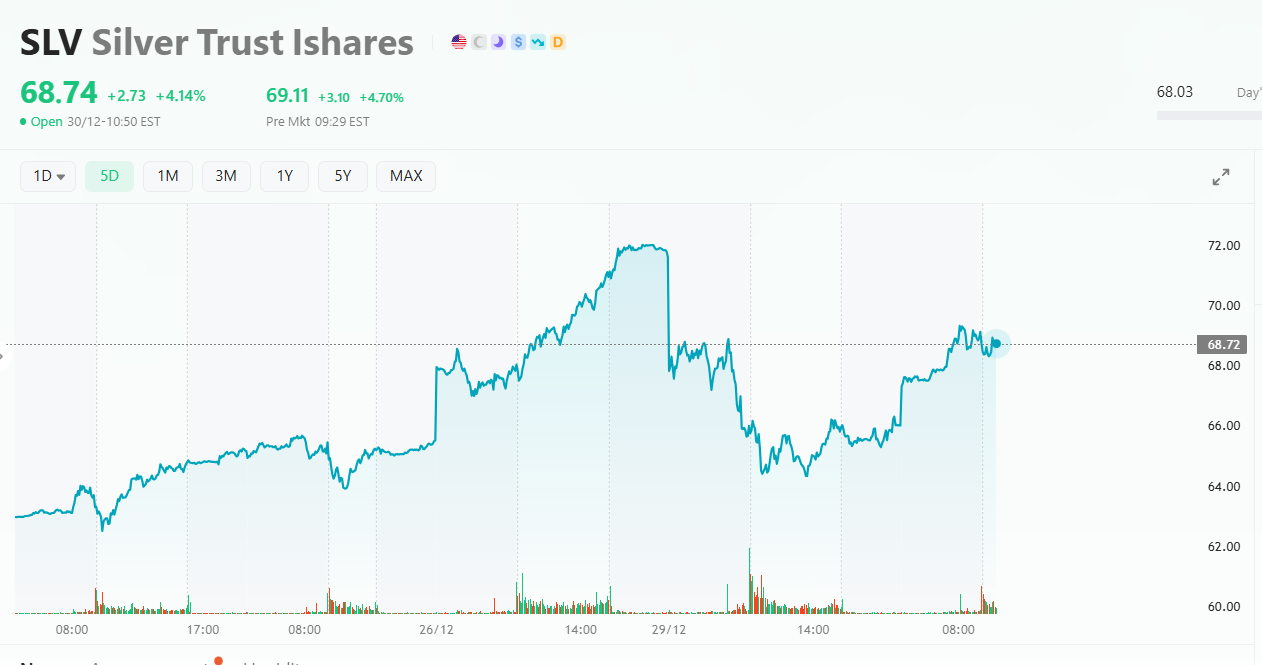Switch to the 3M time range
The width and height of the screenshot is (1262, 665).
point(226,177)
